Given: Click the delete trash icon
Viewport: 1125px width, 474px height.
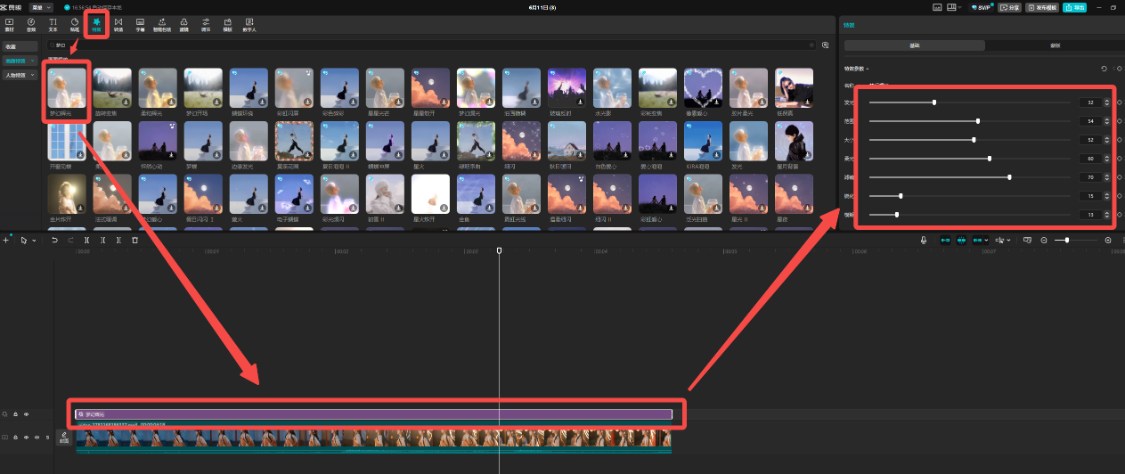Looking at the screenshot, I should pyautogui.click(x=135, y=240).
